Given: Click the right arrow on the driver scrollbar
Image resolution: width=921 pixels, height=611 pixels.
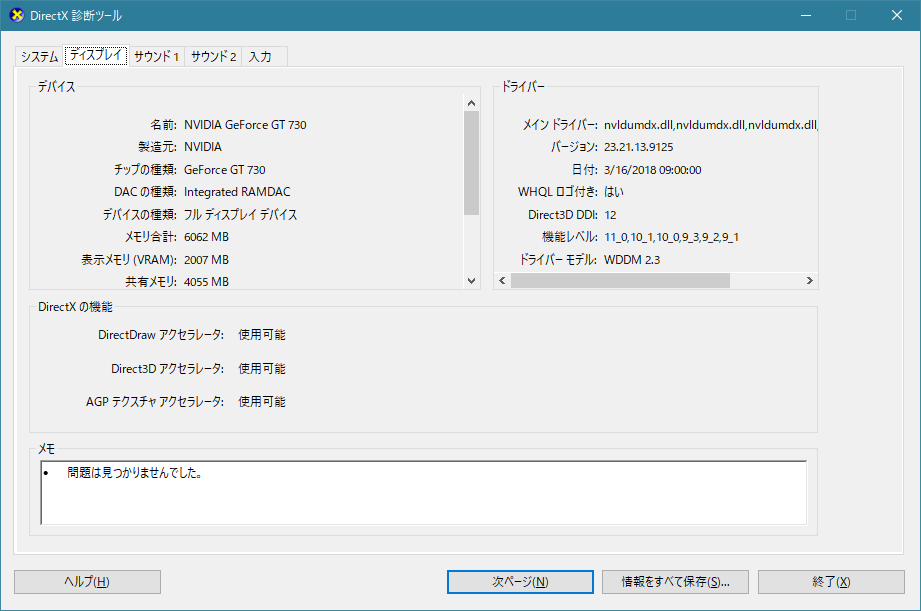Looking at the screenshot, I should point(810,280).
